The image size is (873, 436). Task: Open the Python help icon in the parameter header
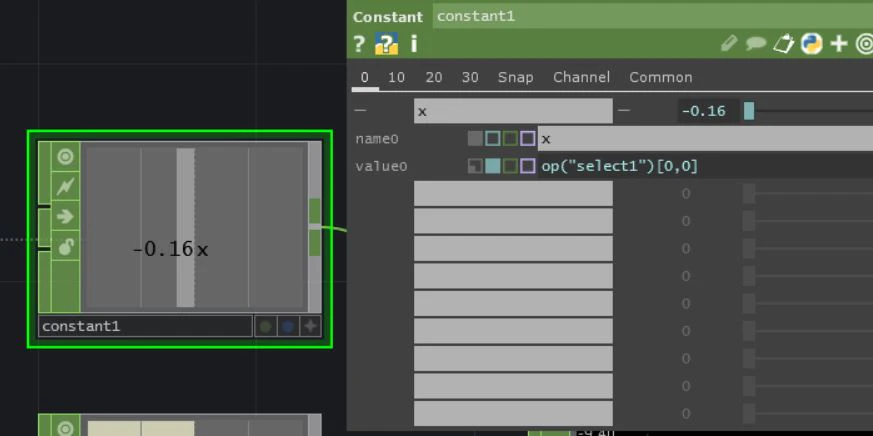[386, 43]
